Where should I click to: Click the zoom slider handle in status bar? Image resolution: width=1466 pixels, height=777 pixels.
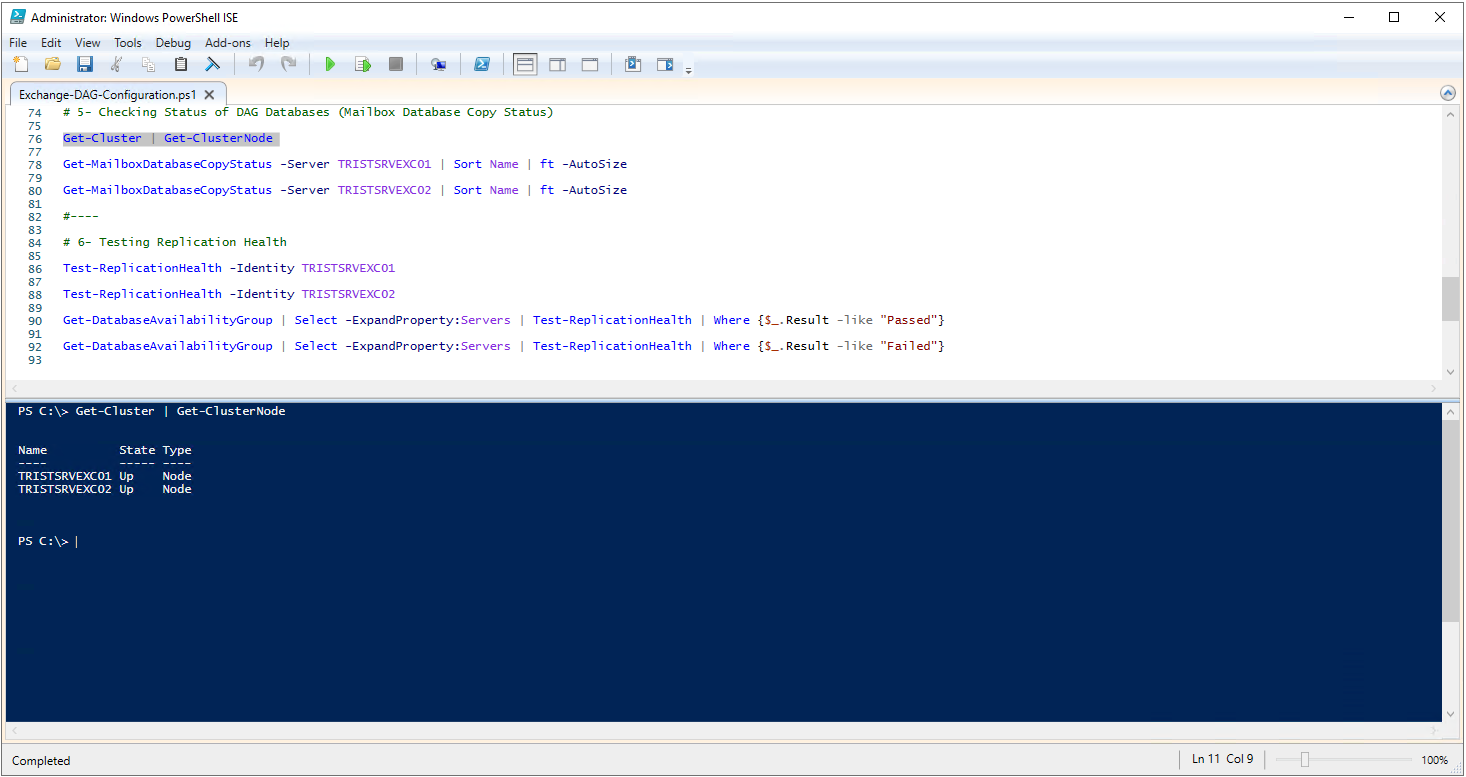tap(1304, 760)
